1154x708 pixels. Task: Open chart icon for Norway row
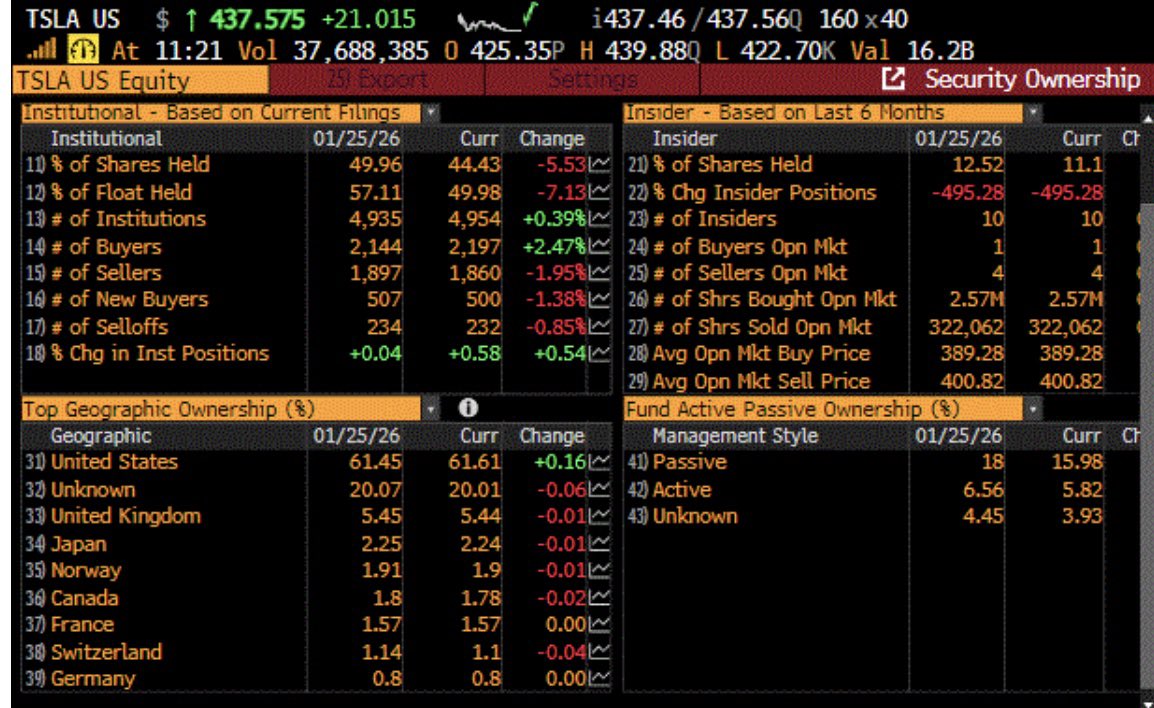(x=599, y=570)
